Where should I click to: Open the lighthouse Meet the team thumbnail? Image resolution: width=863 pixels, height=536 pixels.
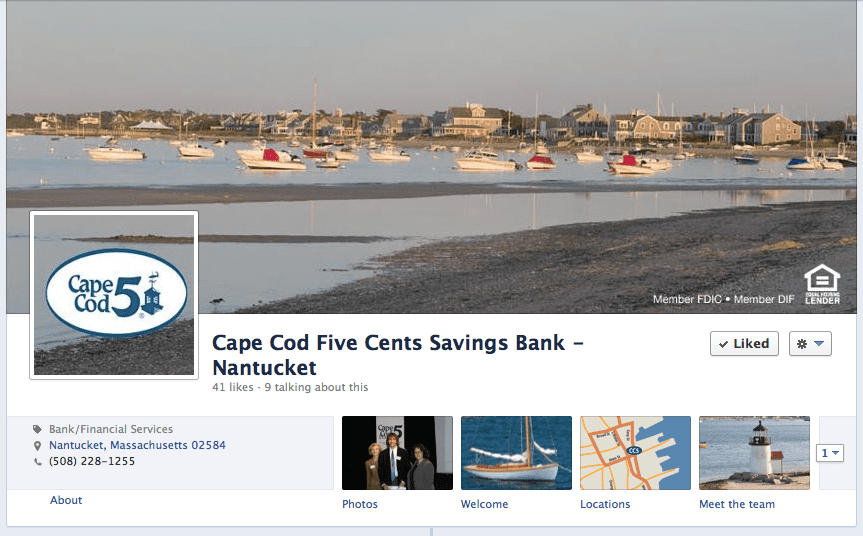click(x=755, y=453)
